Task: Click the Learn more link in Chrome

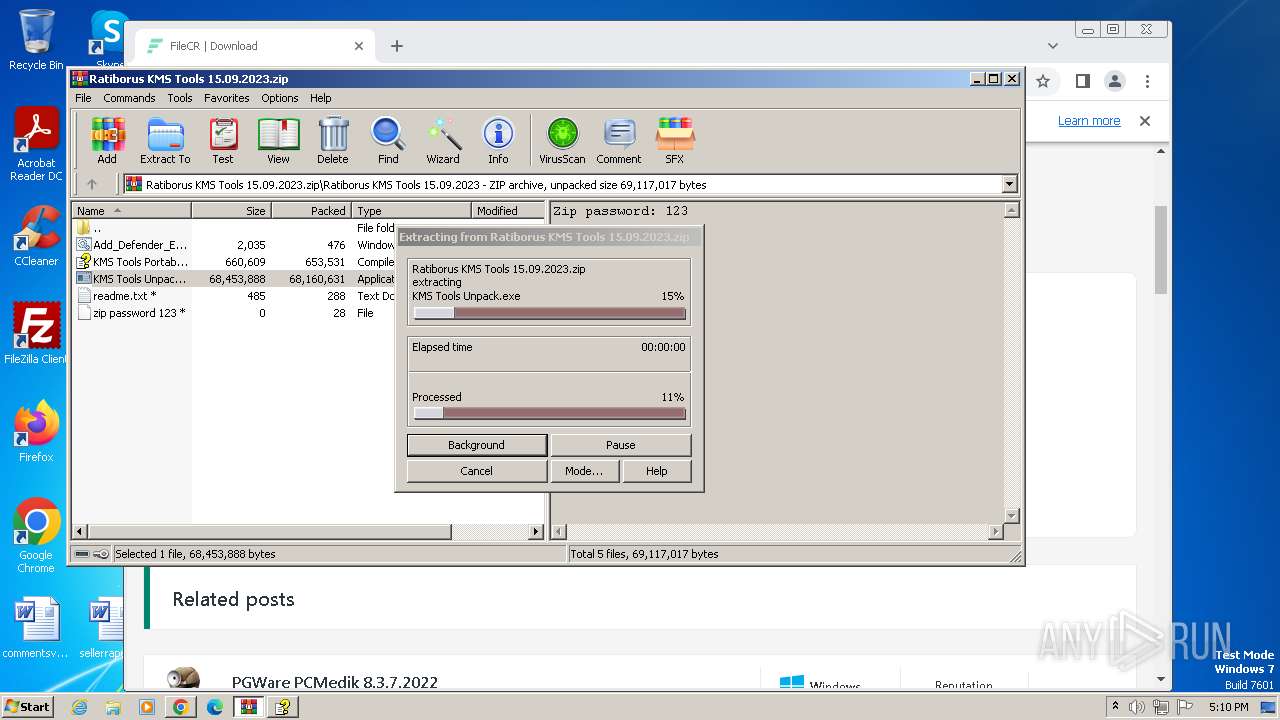Action: 1089,121
